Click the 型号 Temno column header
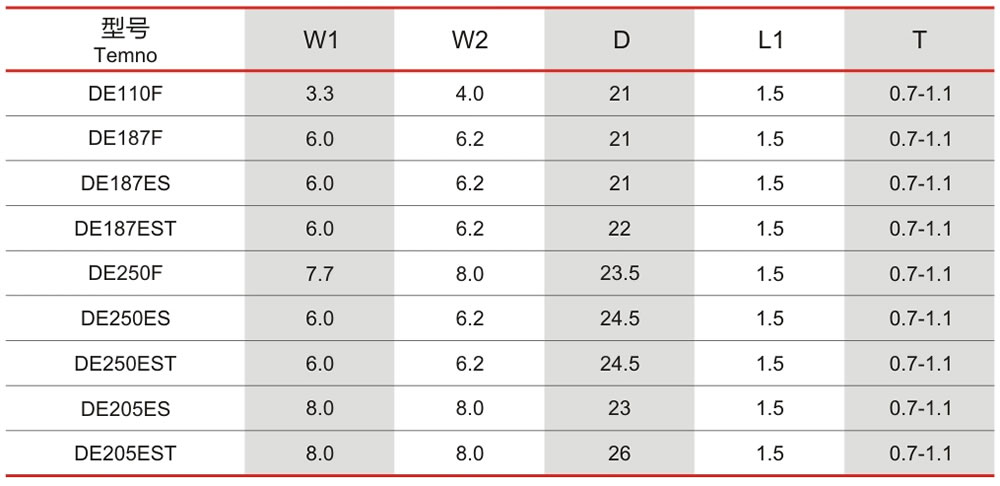Image resolution: width=1000 pixels, height=486 pixels. click(125, 40)
